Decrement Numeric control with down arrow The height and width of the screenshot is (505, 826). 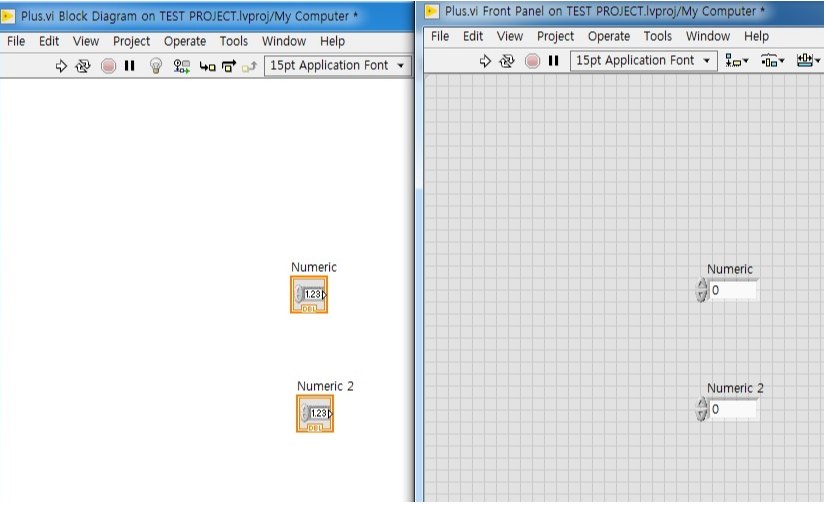click(701, 296)
